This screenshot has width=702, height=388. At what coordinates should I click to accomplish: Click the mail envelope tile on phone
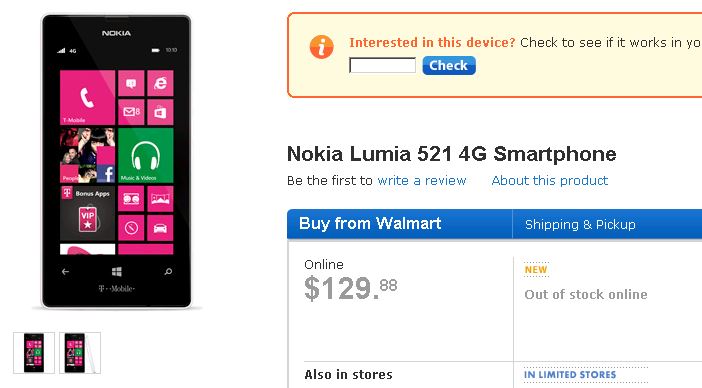[131, 112]
